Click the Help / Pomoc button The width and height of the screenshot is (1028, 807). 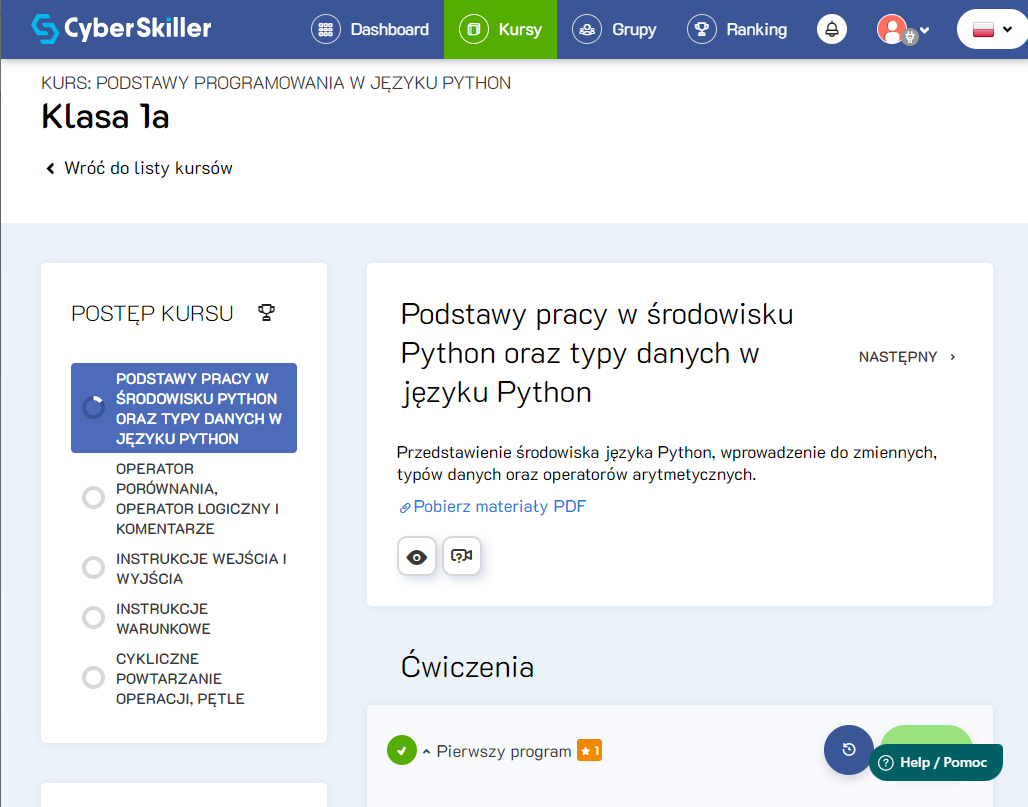pos(935,762)
